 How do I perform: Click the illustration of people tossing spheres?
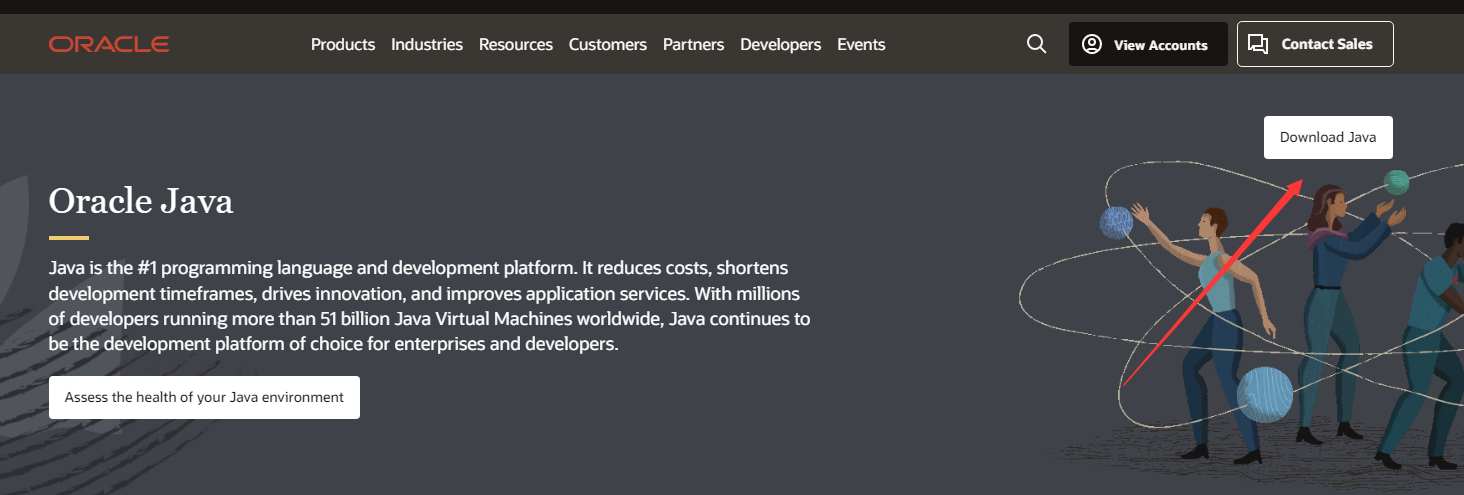point(1241,315)
